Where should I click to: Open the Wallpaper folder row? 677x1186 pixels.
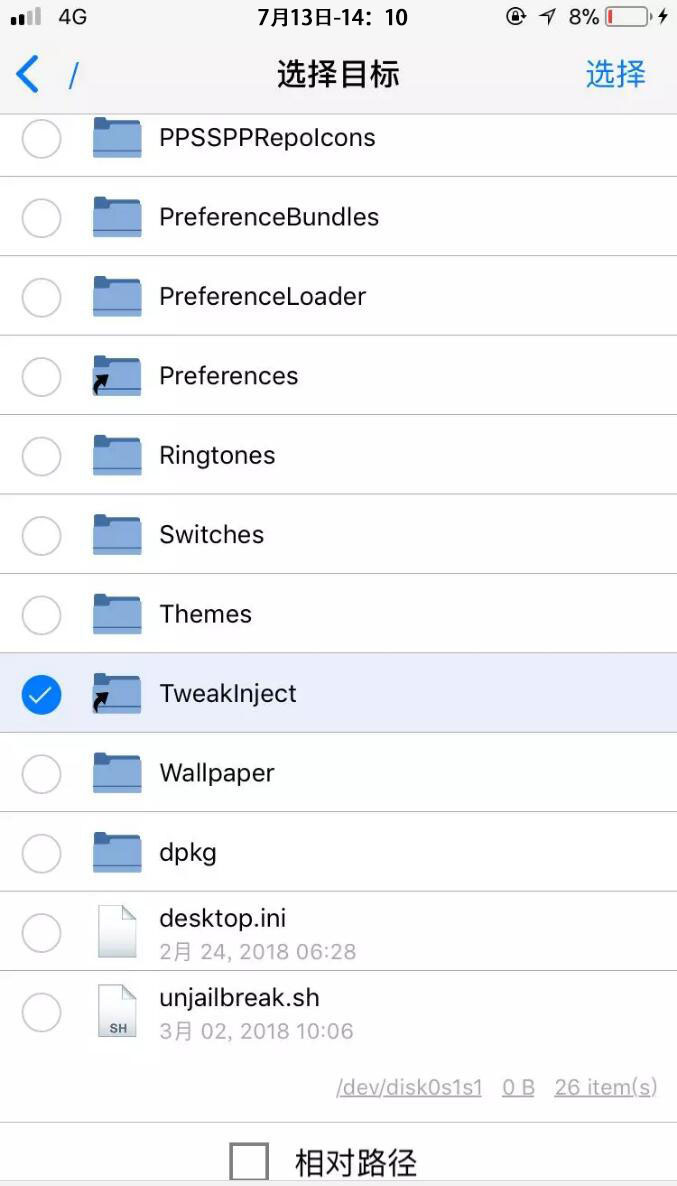tap(216, 773)
